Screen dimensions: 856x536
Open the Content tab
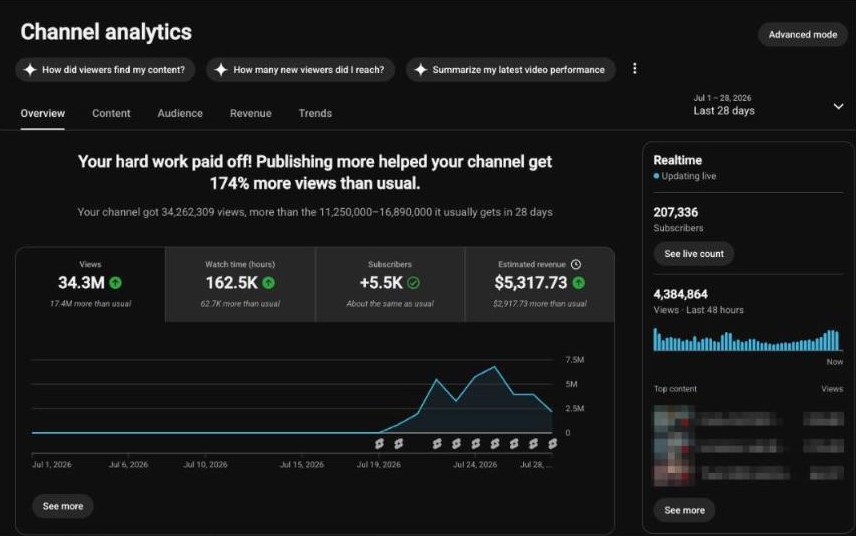[111, 114]
